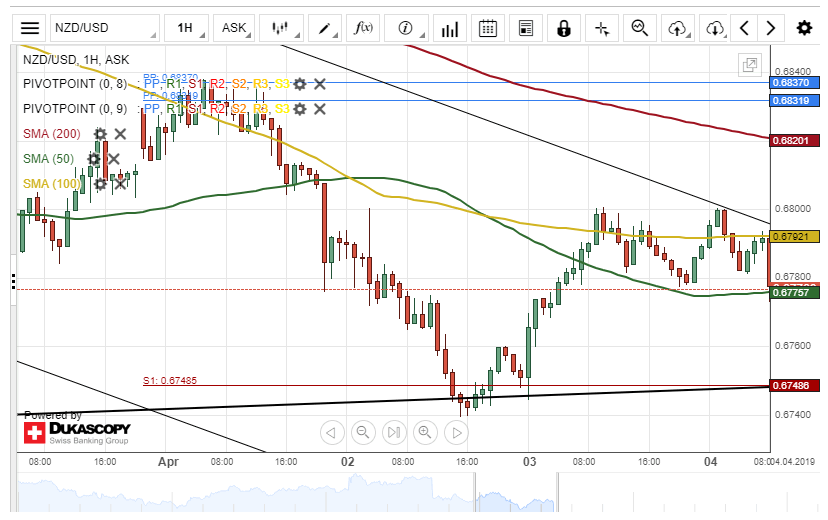Click the SMA (100) legend label
This screenshot has height=520, width=828.
pos(52,184)
